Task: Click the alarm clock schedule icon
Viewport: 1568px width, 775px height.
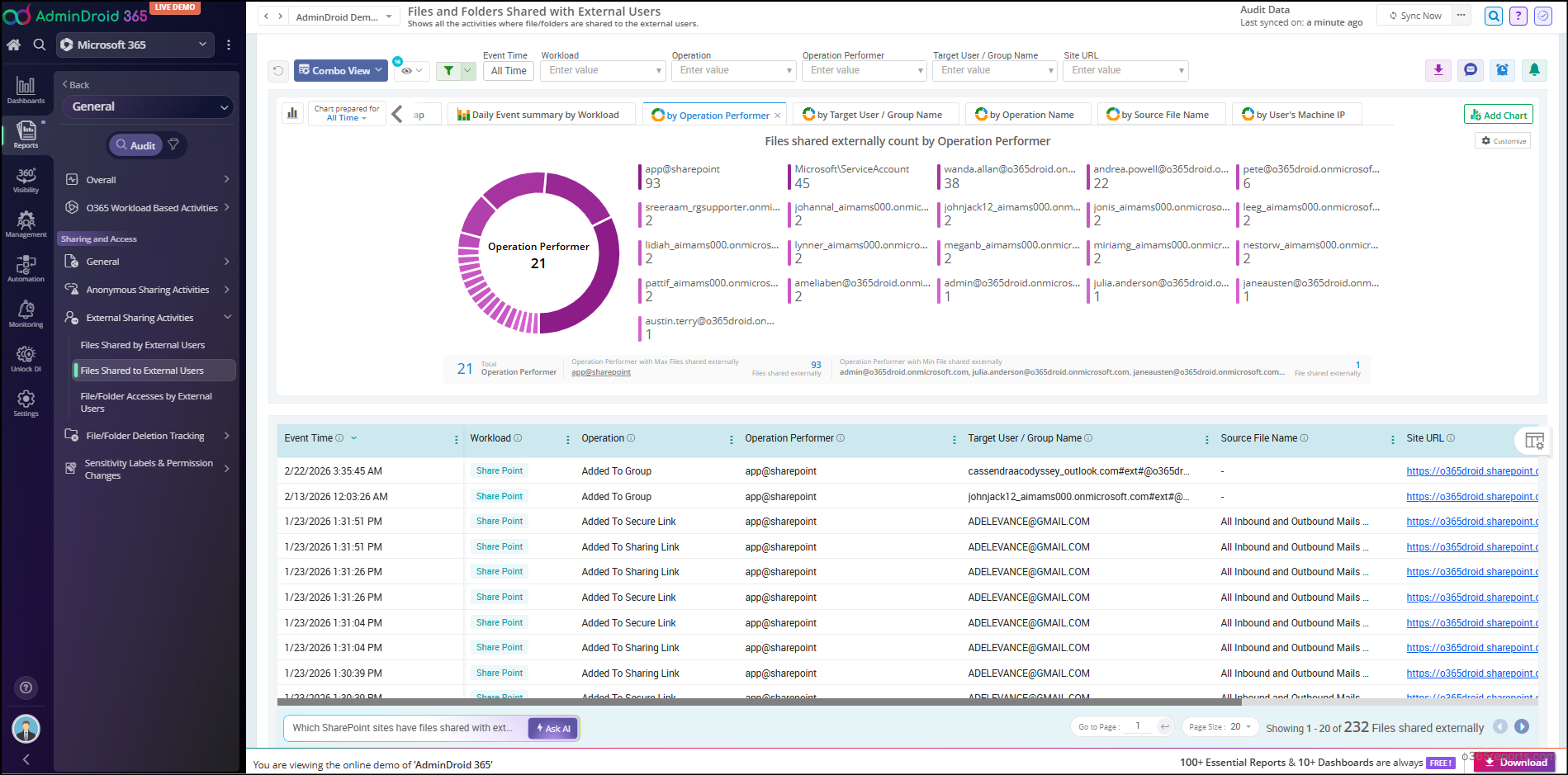Action: (1503, 70)
